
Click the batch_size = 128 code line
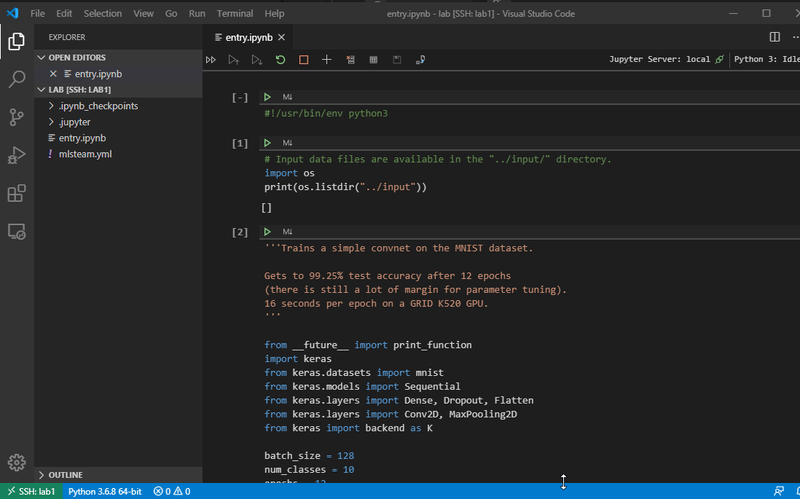309,456
